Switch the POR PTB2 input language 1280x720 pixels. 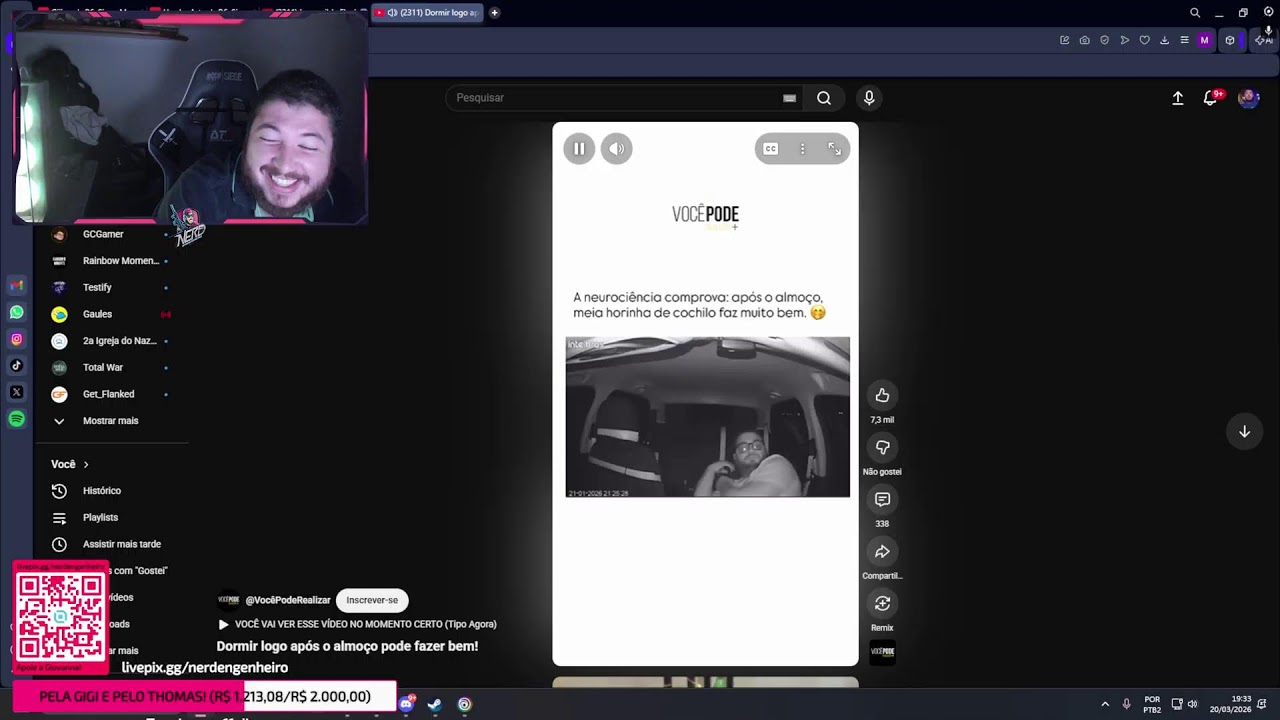point(1152,704)
